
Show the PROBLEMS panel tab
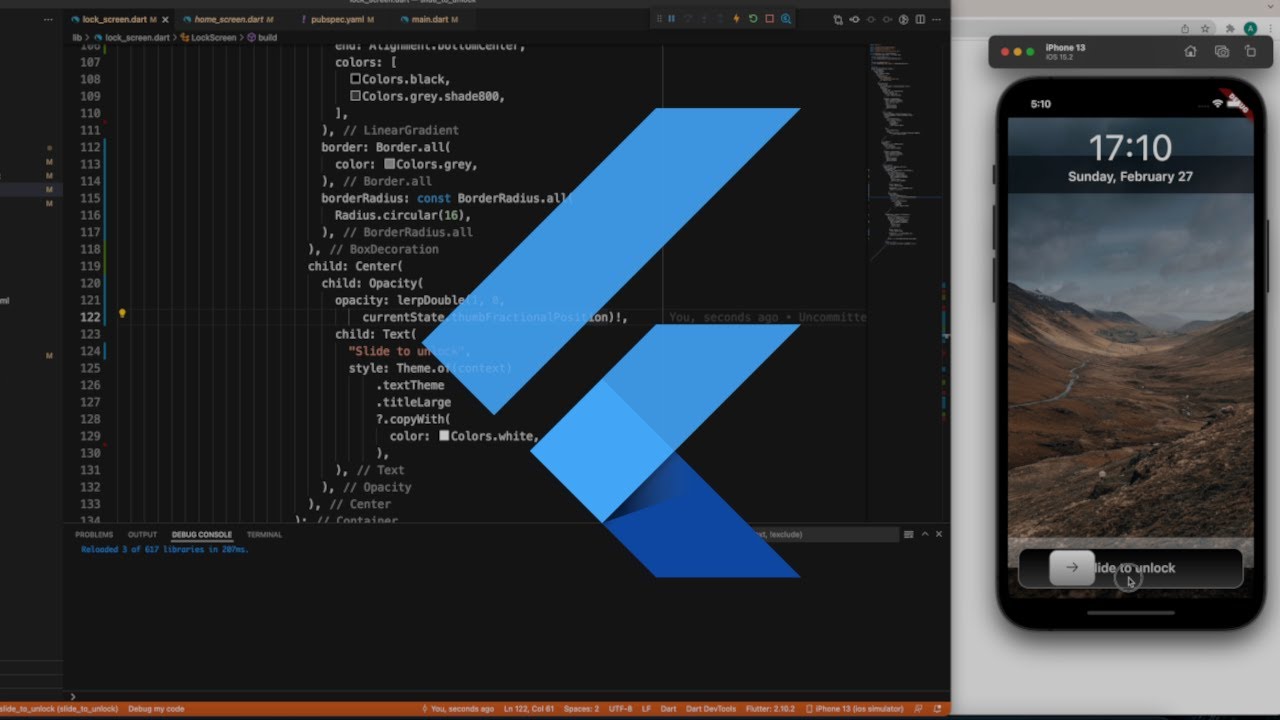[x=94, y=535]
